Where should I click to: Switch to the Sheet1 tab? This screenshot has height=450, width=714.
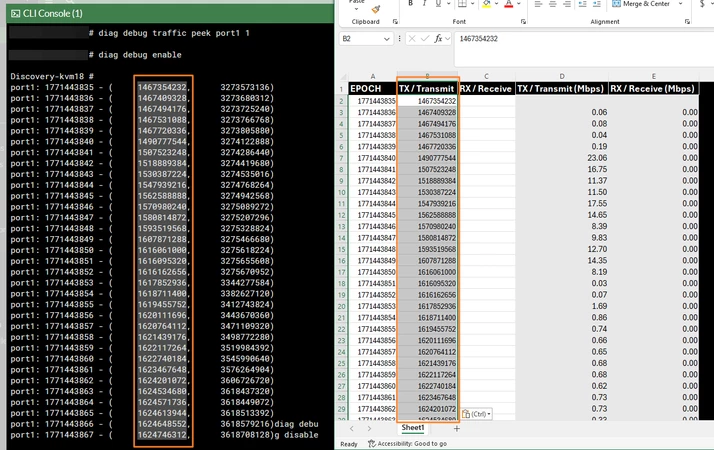tap(413, 428)
